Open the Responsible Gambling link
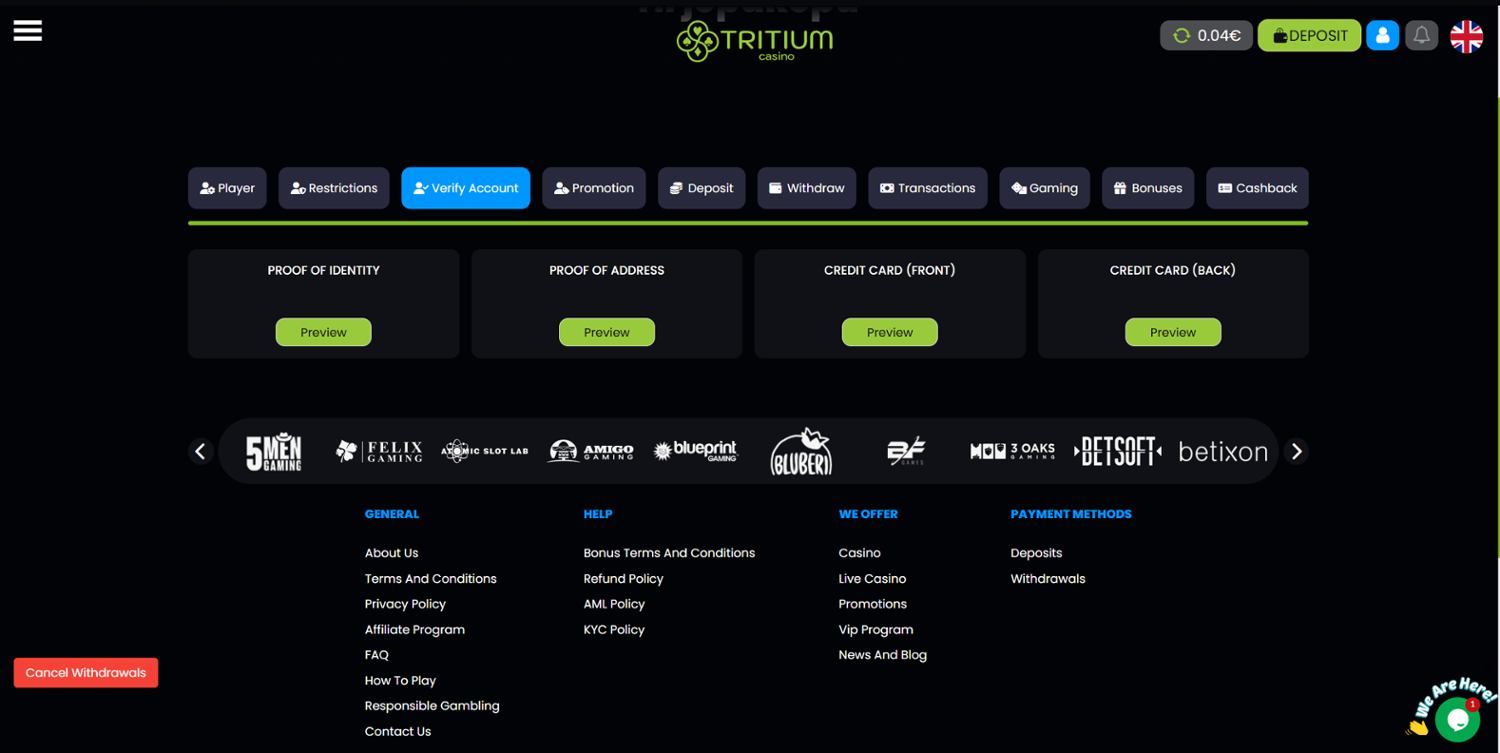The width and height of the screenshot is (1500, 753). point(432,706)
